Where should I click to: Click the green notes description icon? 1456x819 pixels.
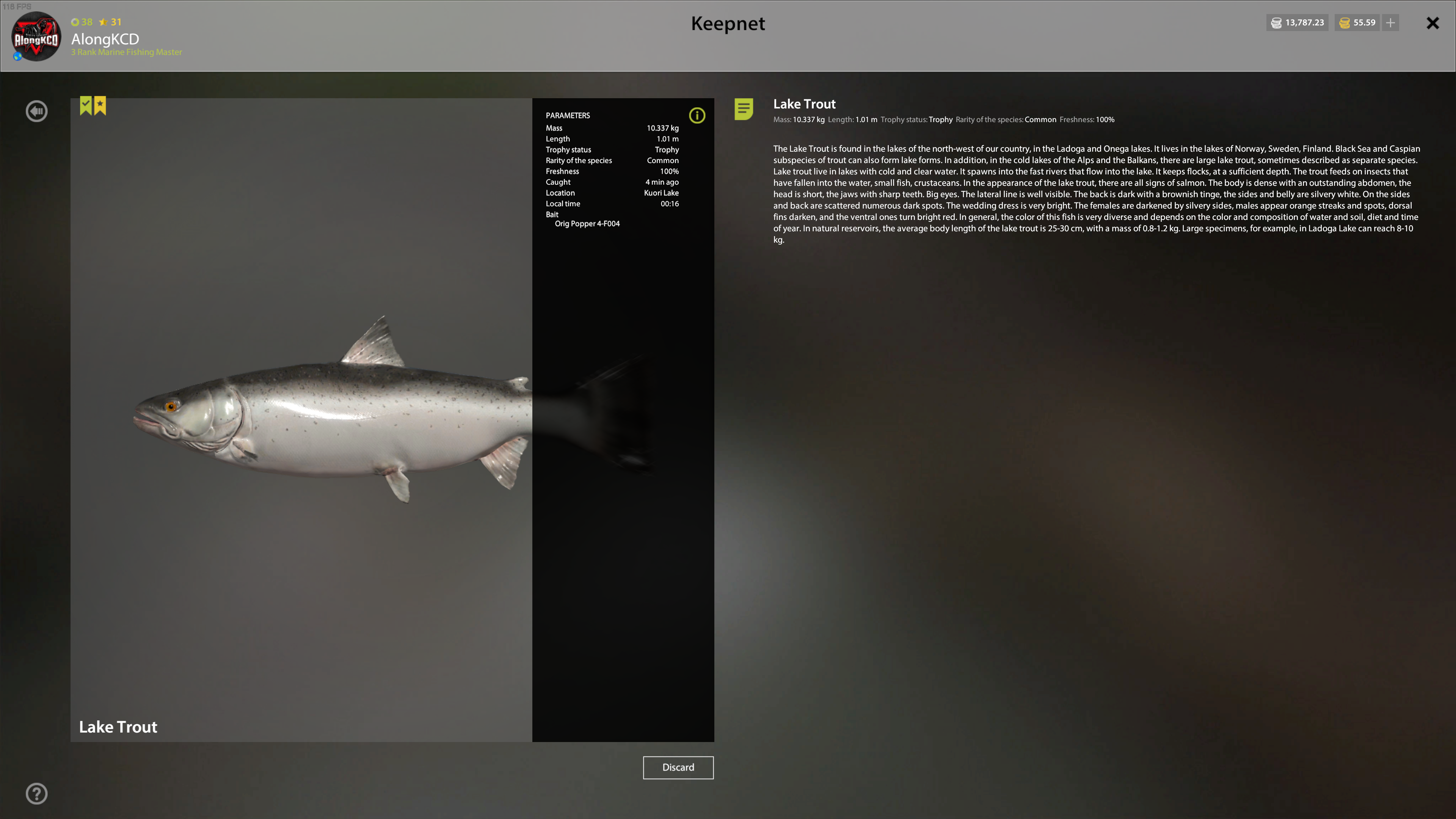coord(744,108)
